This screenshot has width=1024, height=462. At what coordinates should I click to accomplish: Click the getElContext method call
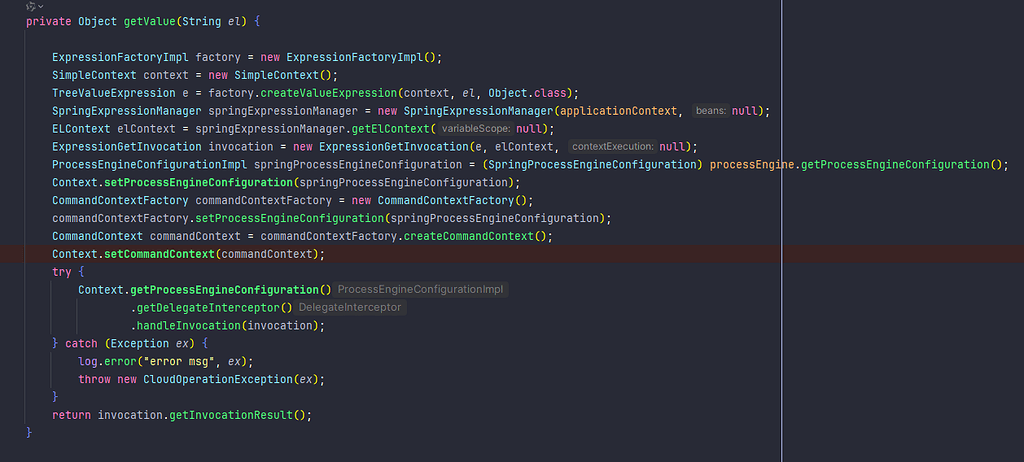pos(391,129)
